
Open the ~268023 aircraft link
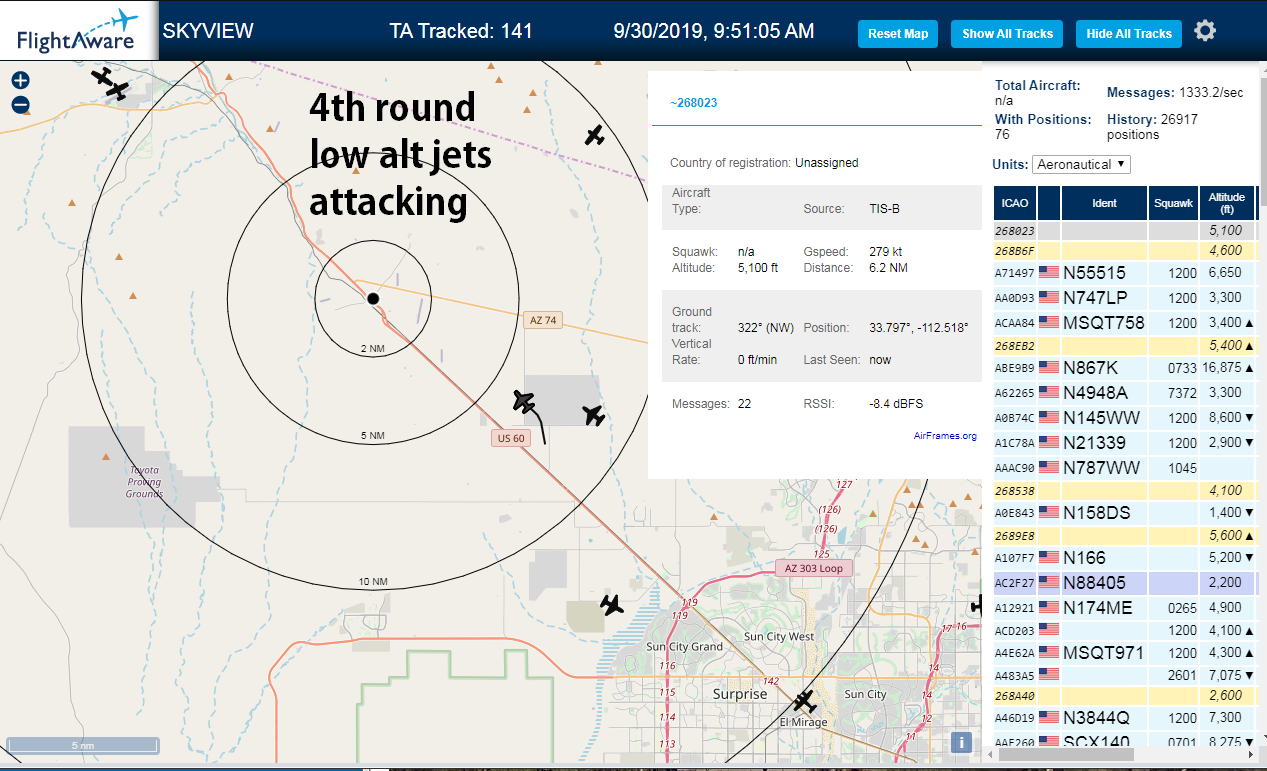tap(693, 102)
